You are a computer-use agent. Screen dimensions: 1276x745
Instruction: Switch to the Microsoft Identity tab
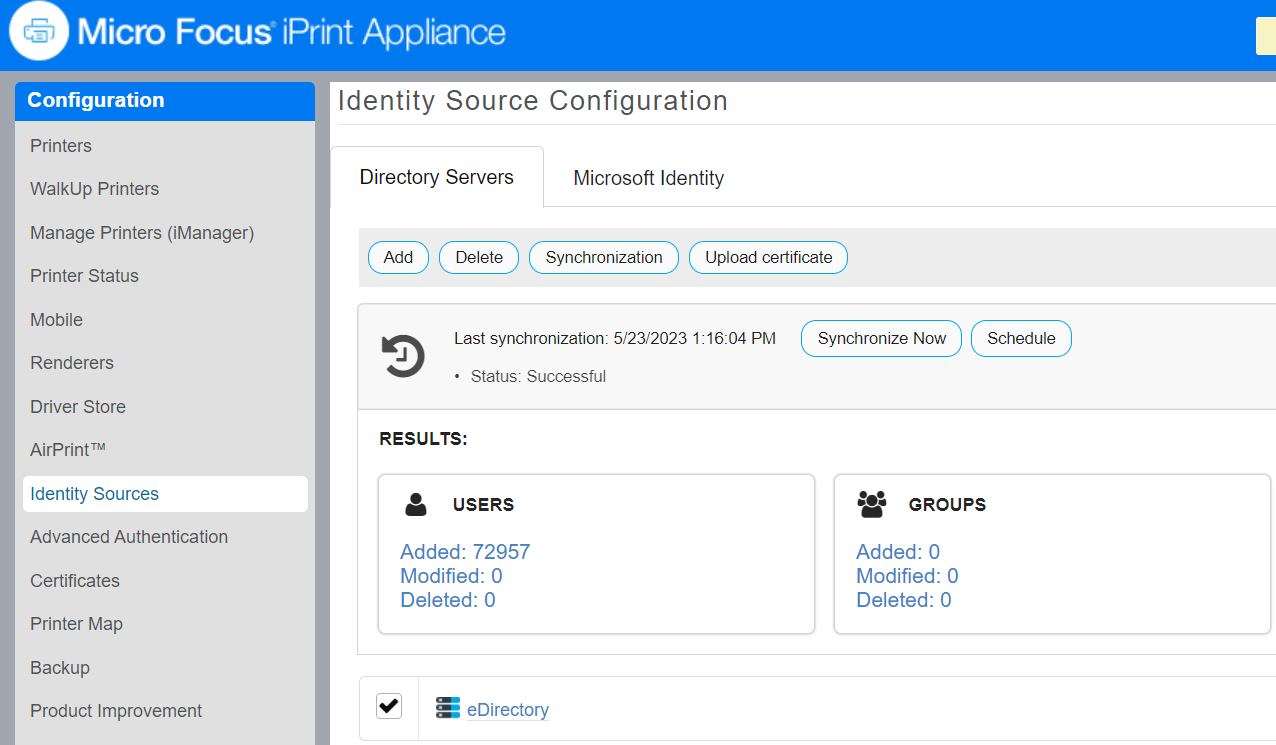point(648,178)
